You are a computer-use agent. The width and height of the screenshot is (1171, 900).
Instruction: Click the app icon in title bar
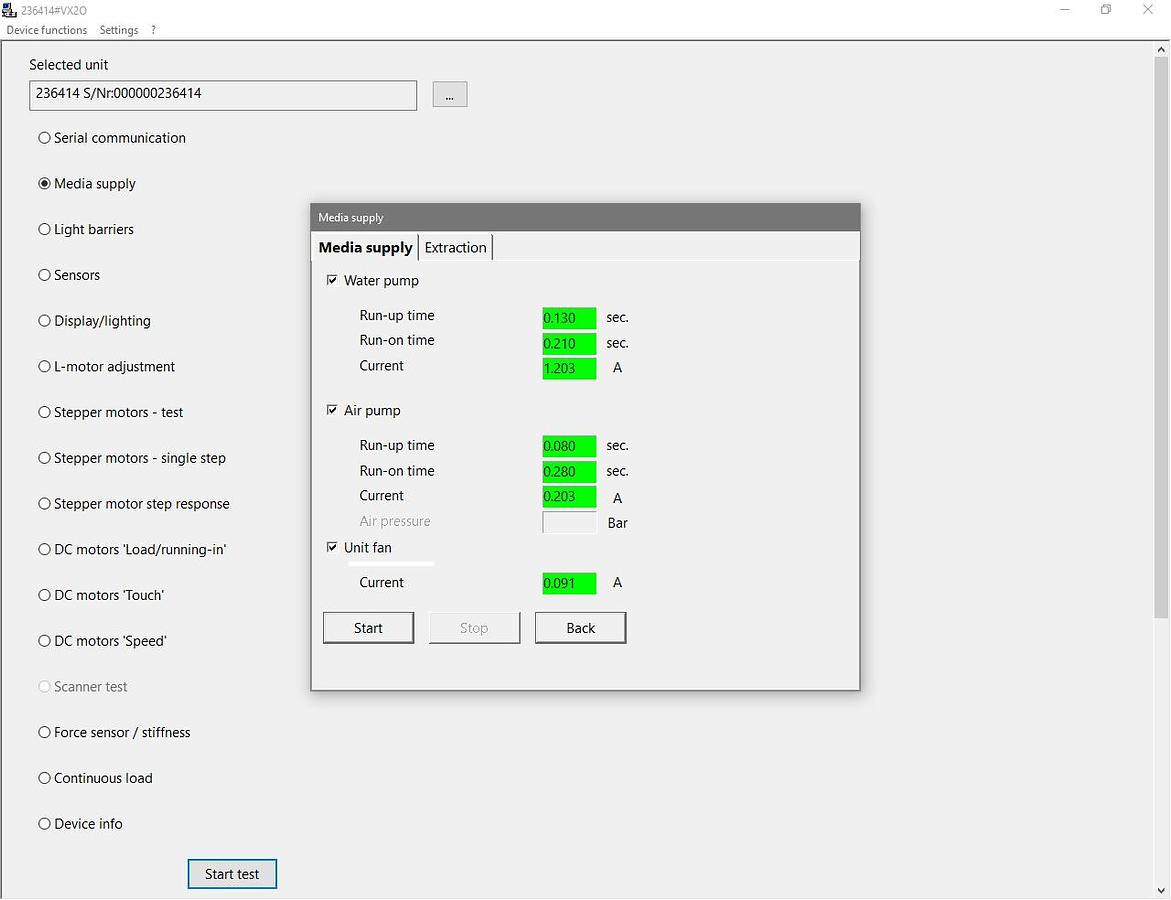pos(10,10)
